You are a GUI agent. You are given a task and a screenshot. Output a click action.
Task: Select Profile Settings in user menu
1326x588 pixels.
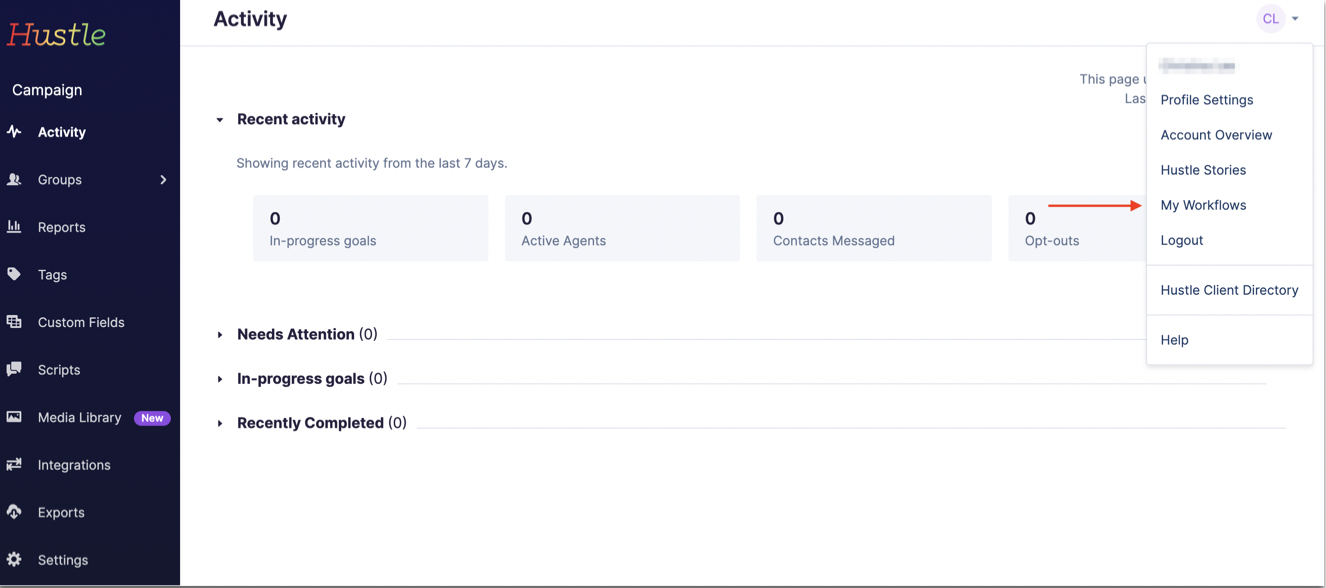tap(1207, 100)
